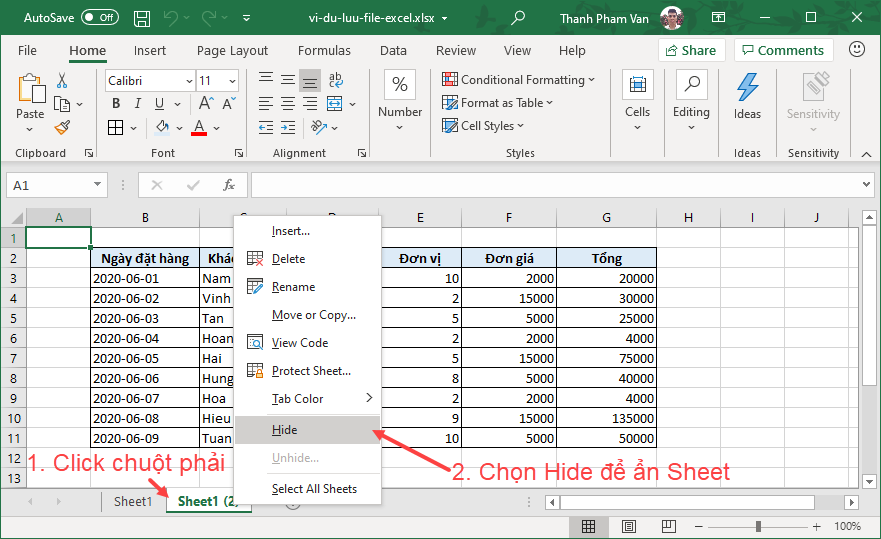This screenshot has height=539, width=881.
Task: Choose Hide from the context menu
Action: pyautogui.click(x=307, y=430)
